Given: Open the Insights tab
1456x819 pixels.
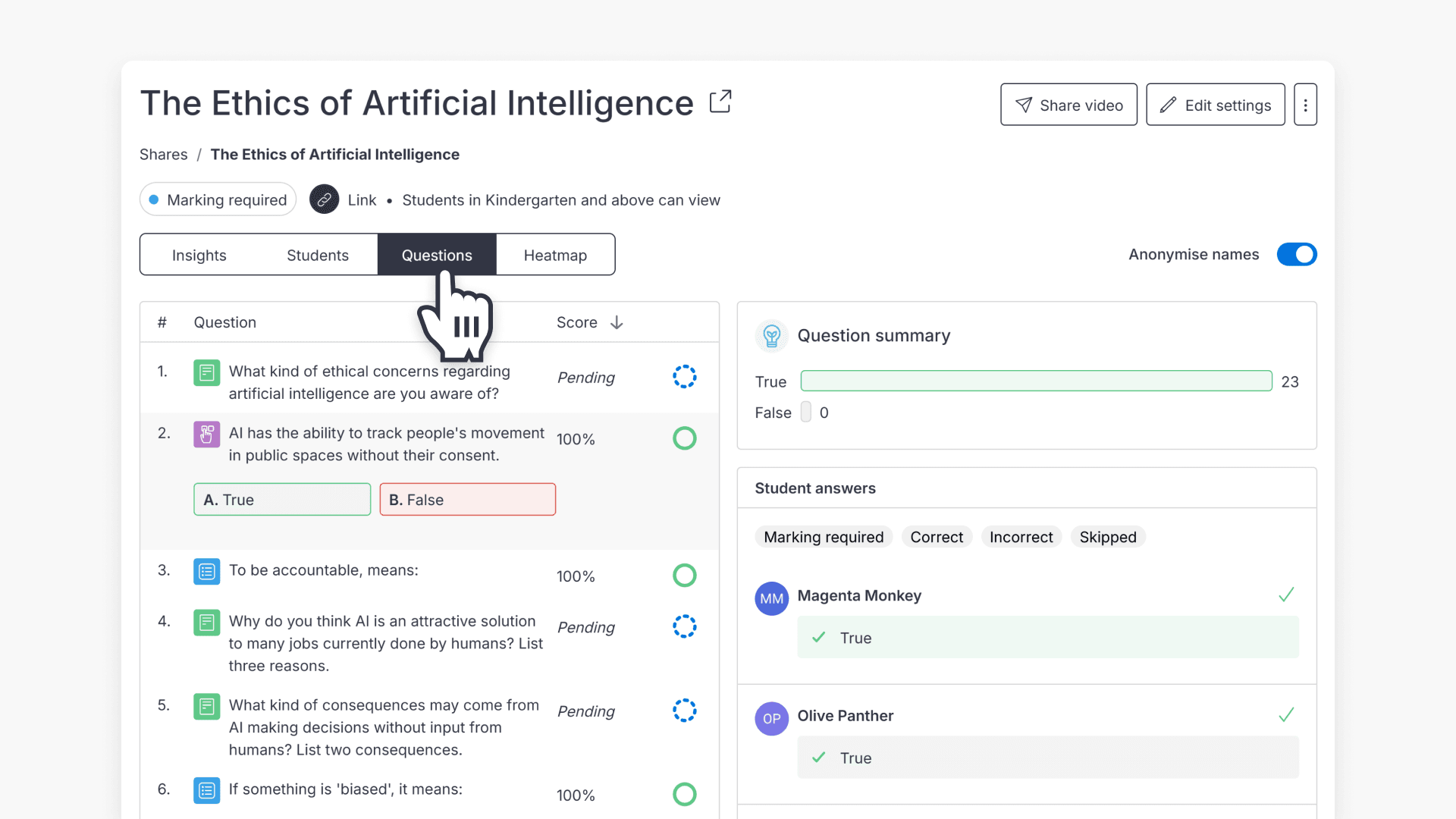Looking at the screenshot, I should tap(199, 255).
